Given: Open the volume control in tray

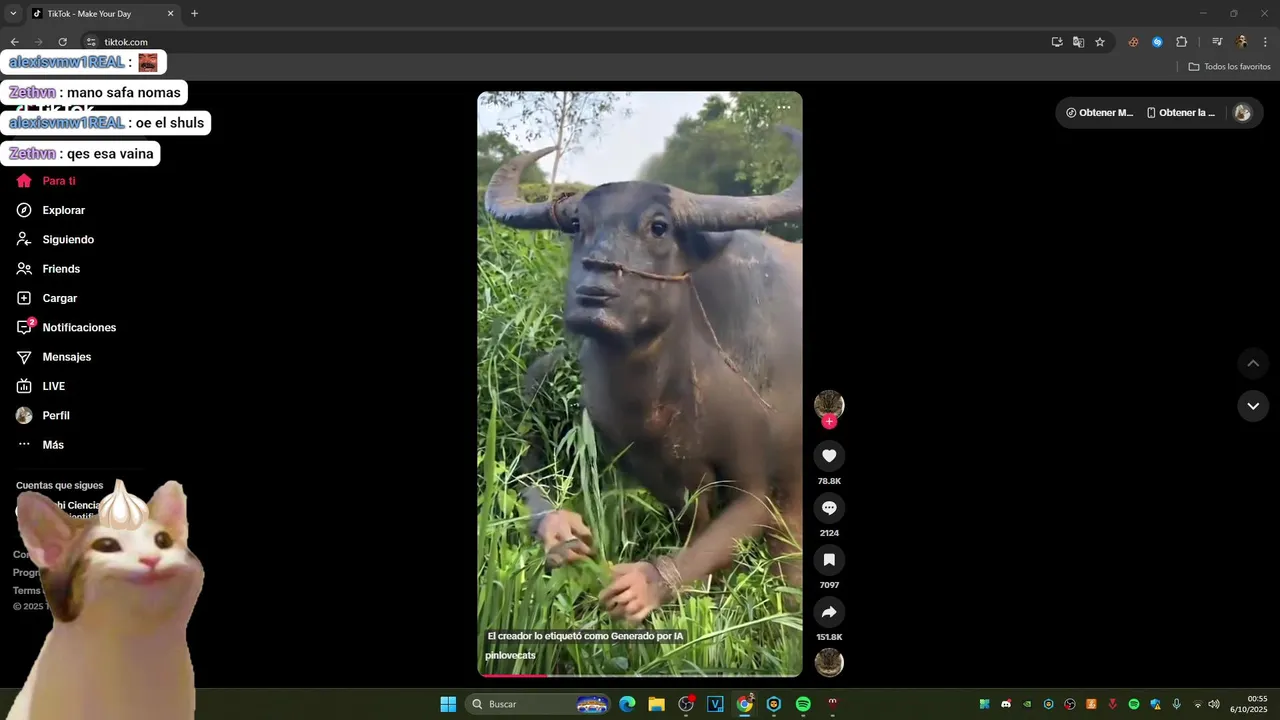Looking at the screenshot, I should (x=1214, y=704).
